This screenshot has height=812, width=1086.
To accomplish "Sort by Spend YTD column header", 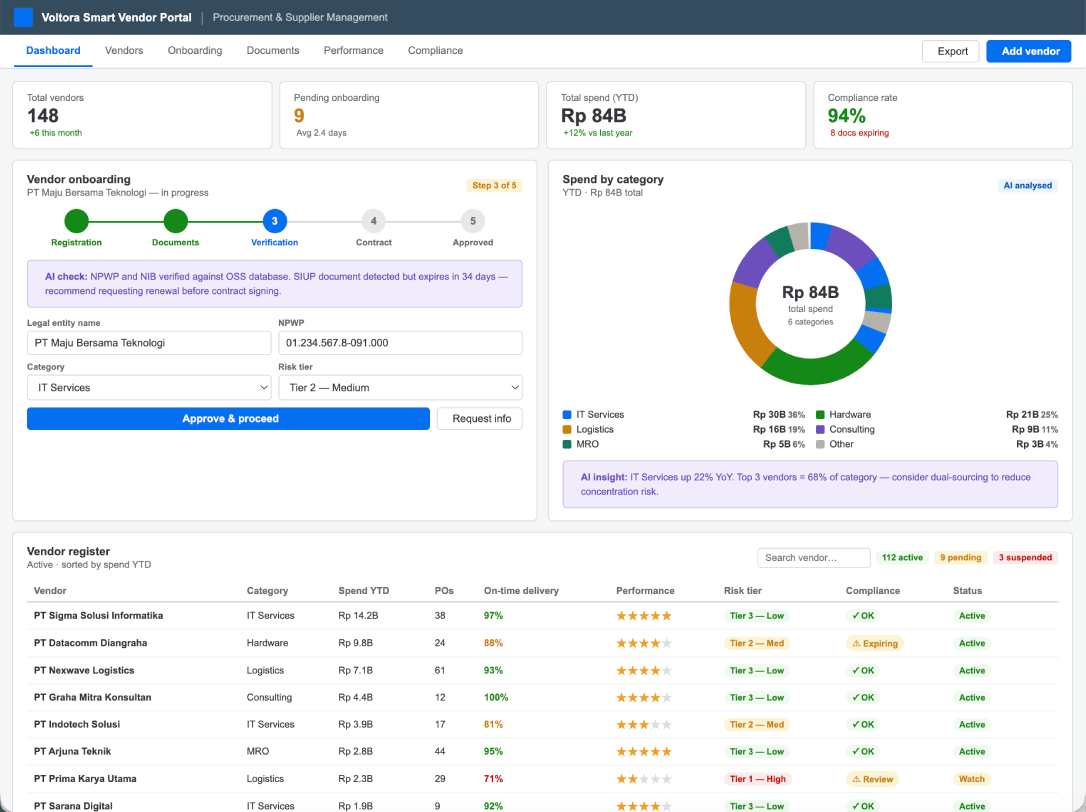I will tap(364, 591).
